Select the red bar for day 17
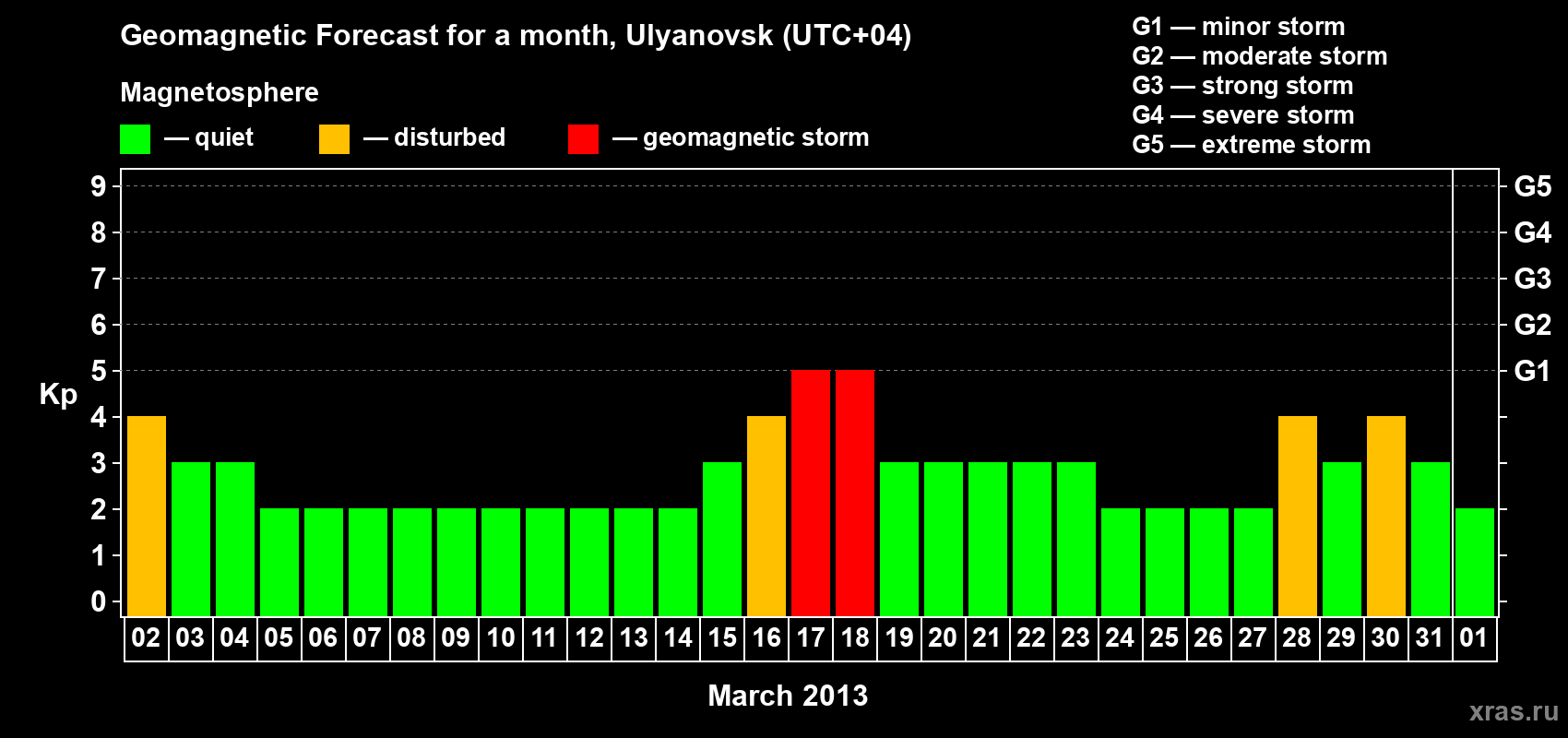 pos(811,493)
